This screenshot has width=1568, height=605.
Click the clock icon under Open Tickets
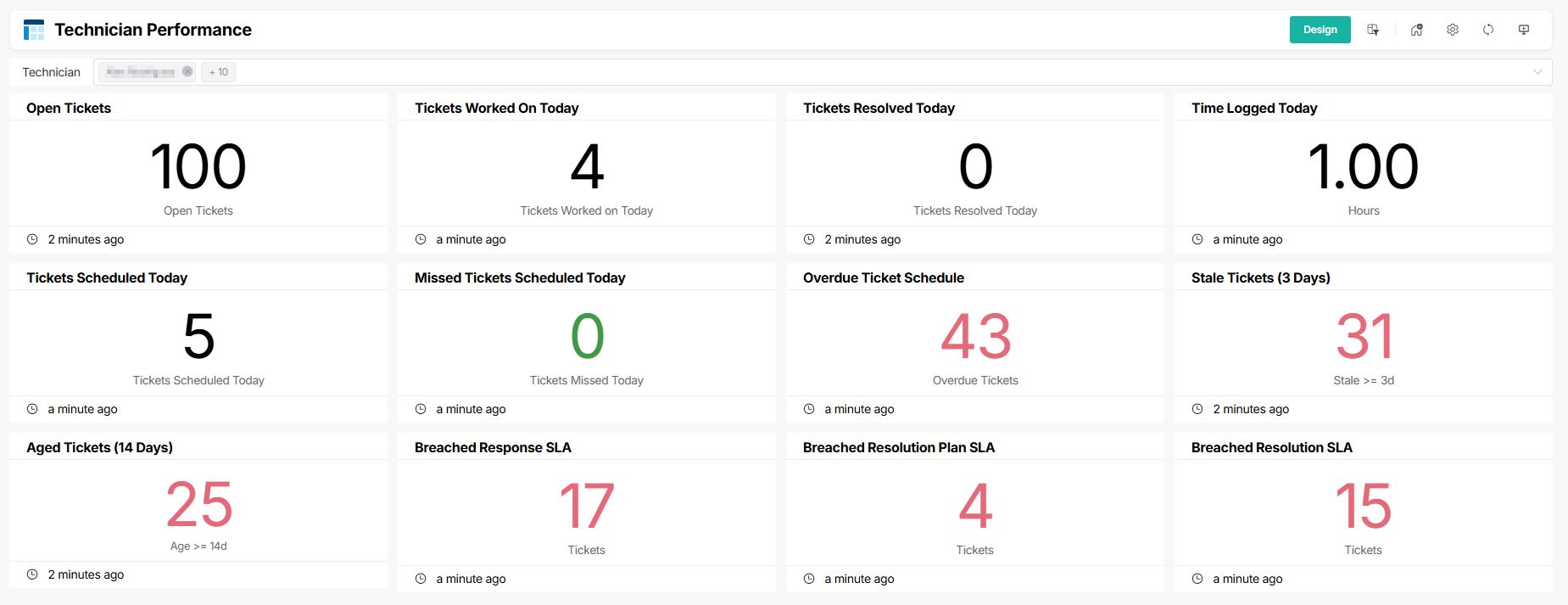(32, 239)
